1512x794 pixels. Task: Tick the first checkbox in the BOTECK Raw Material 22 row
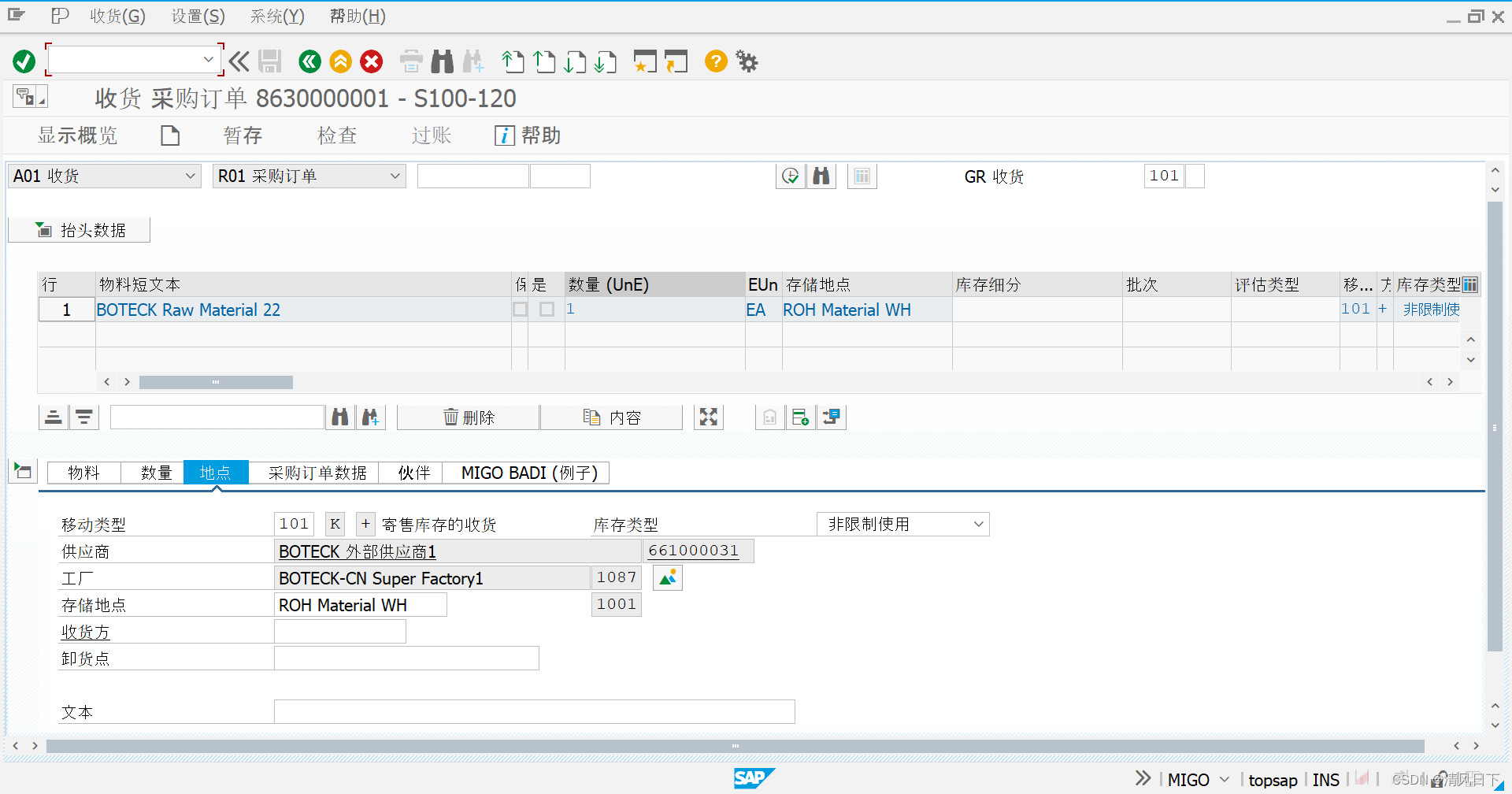point(521,310)
